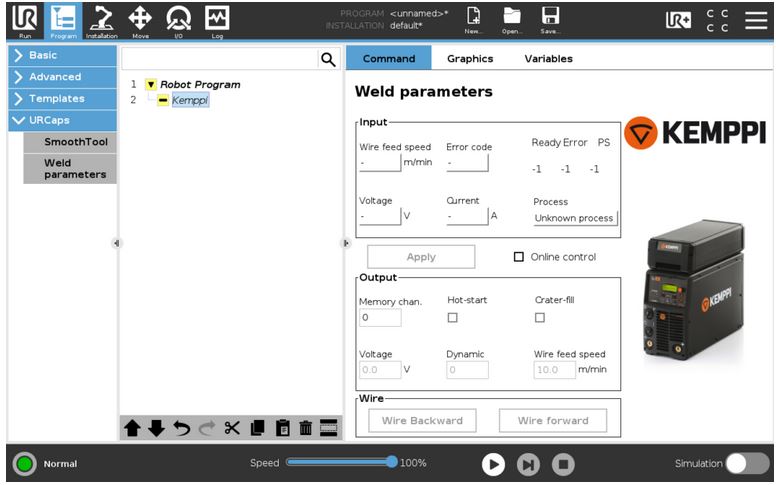Screen dimensions: 776x485
Task: Select the Program icon in header
Action: tap(63, 21)
